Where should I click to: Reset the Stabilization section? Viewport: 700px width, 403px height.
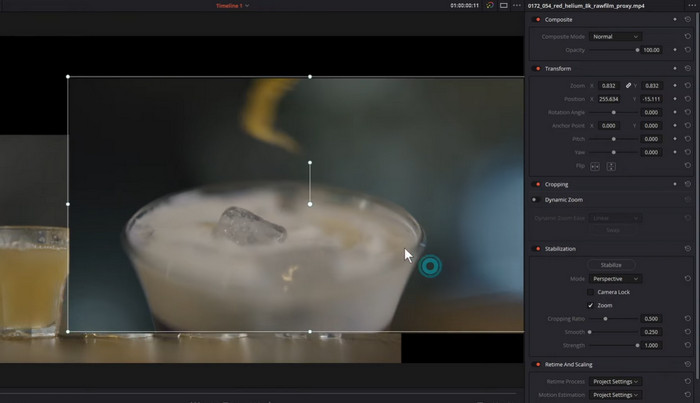coord(688,249)
